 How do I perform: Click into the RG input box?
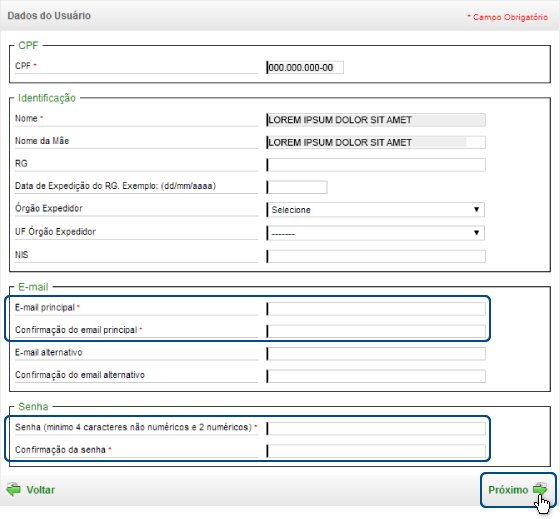(x=376, y=165)
